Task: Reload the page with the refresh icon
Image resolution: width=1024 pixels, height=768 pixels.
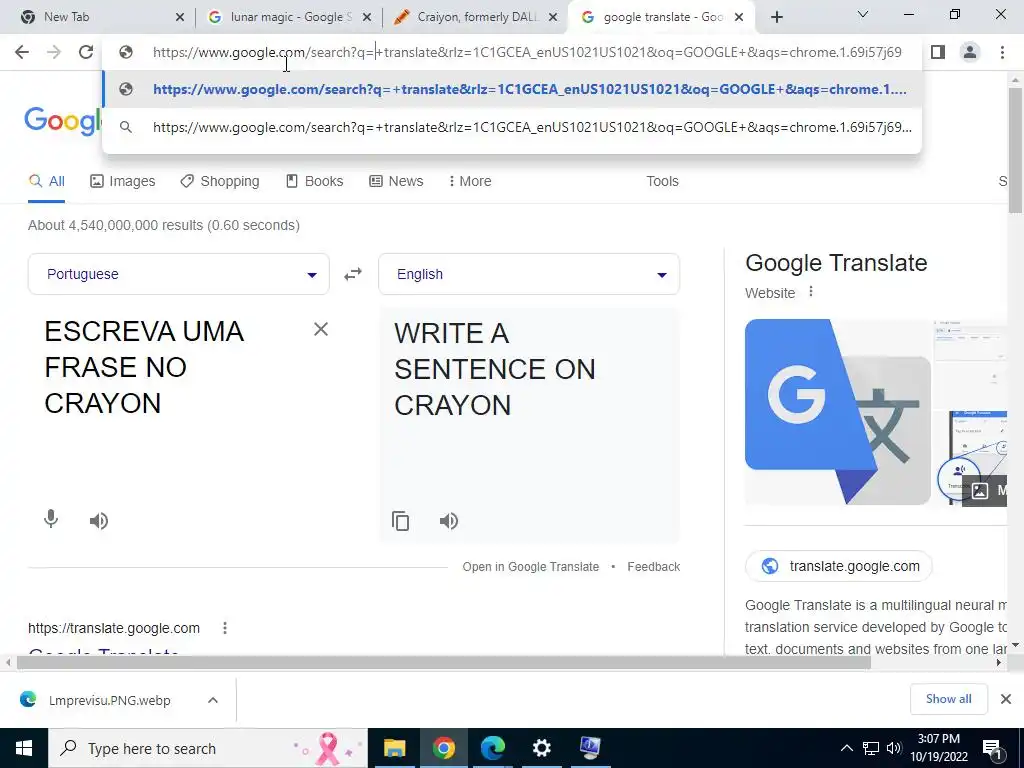Action: pyautogui.click(x=86, y=52)
